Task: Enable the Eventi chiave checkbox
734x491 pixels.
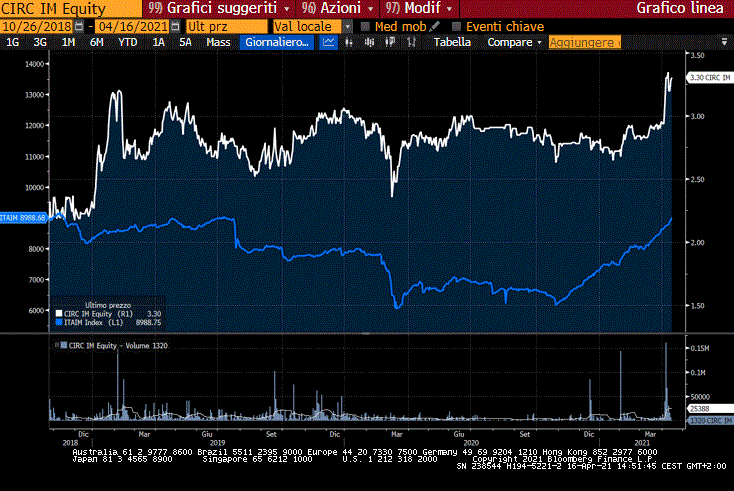Action: point(456,27)
